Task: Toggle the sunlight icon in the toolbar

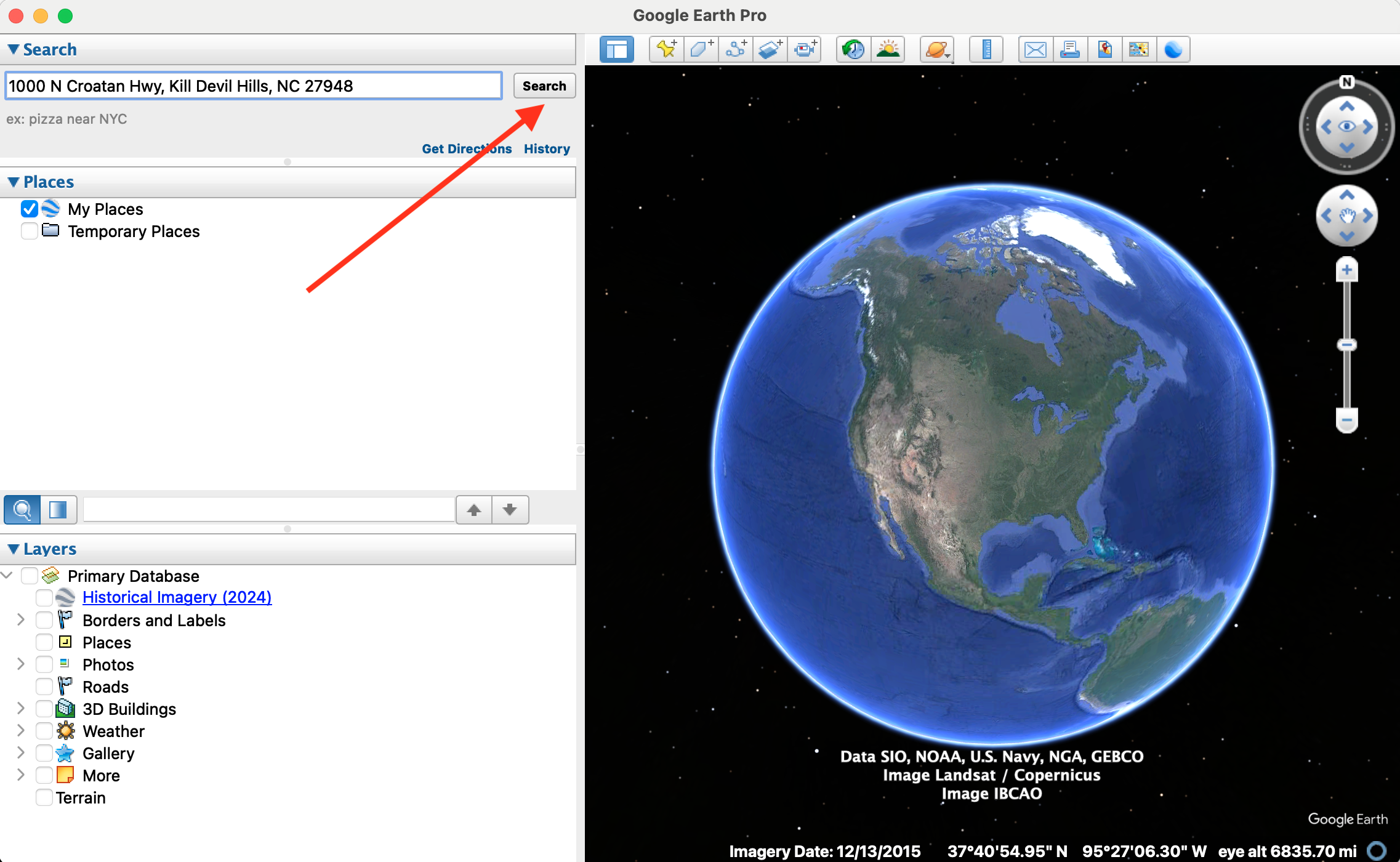Action: pyautogui.click(x=888, y=49)
